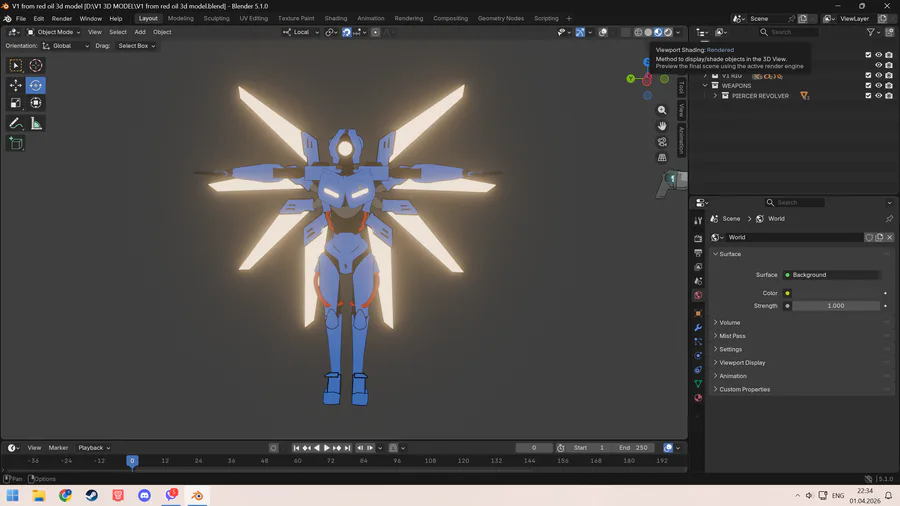Click the zoom magnifier gizmo in the viewport
The width and height of the screenshot is (900, 506).
(662, 110)
